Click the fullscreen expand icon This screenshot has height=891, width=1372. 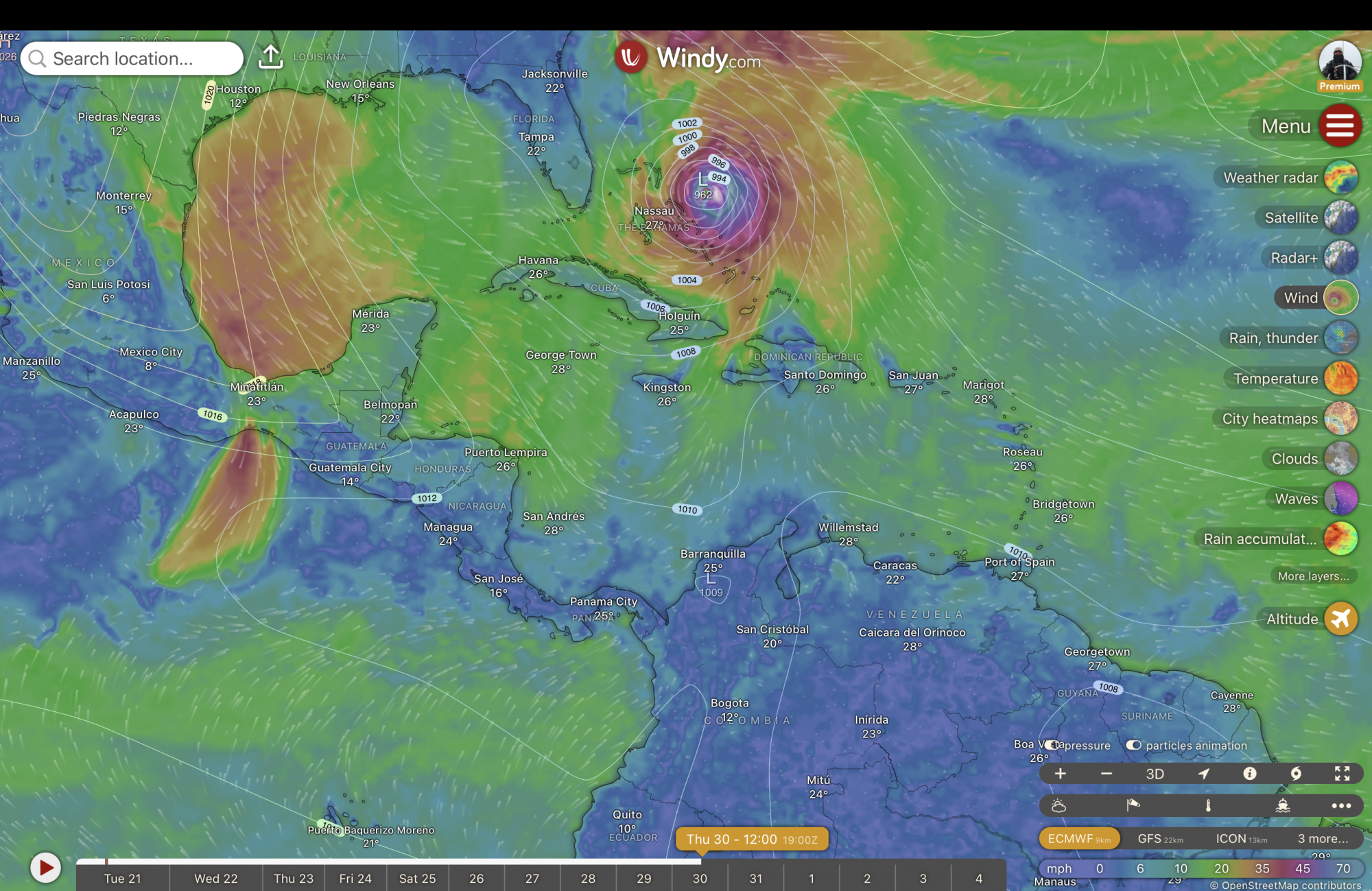[1342, 774]
